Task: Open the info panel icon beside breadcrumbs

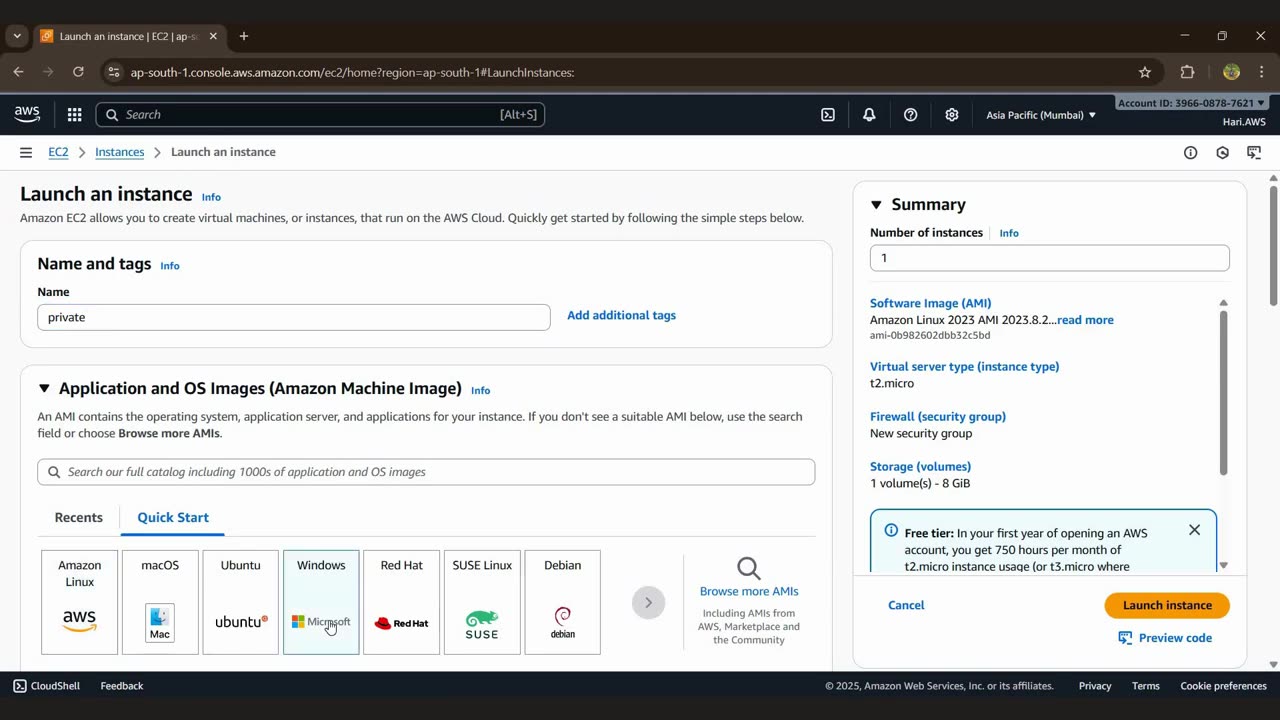Action: 1190,153
